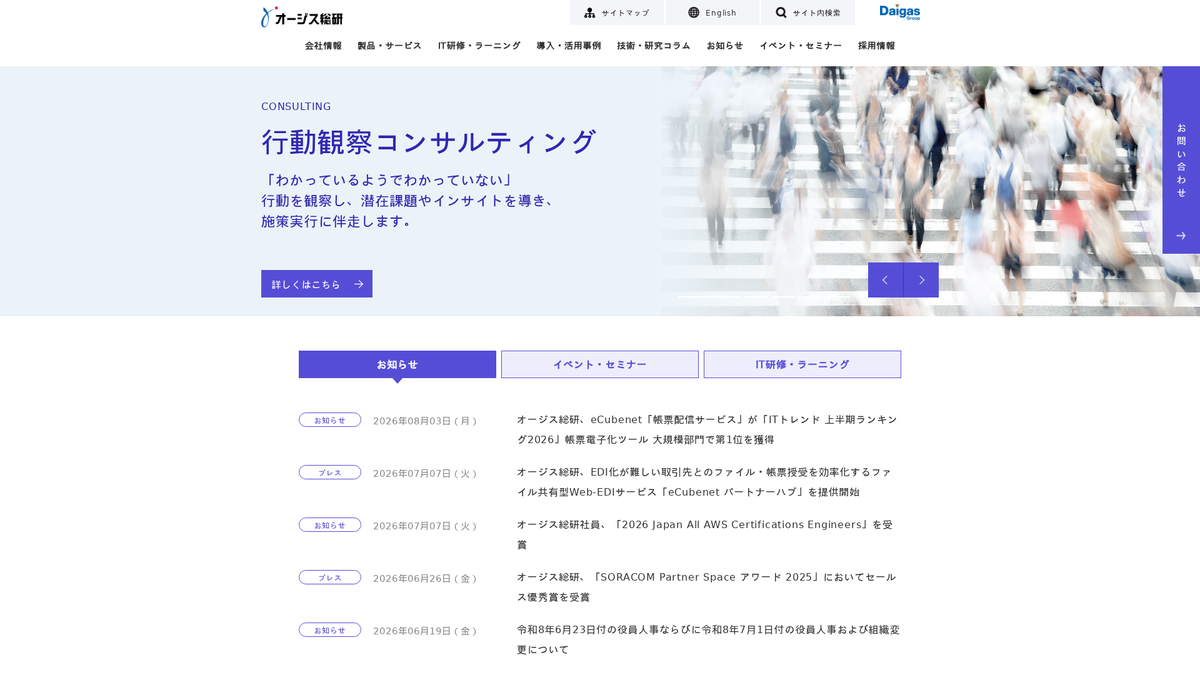Open the お問い合わせ side button

click(x=1181, y=160)
